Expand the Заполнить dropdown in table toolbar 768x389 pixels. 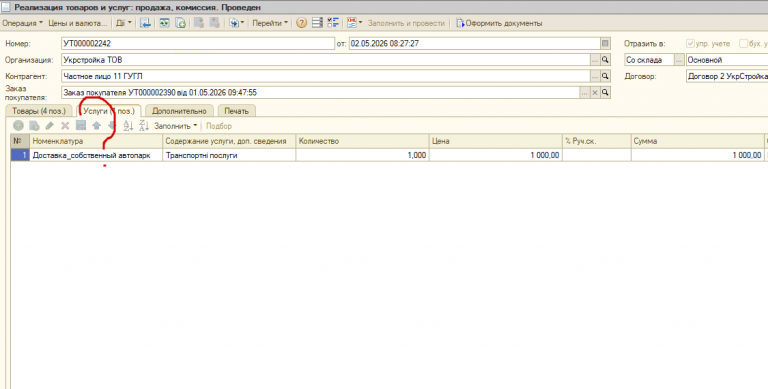click(x=175, y=126)
